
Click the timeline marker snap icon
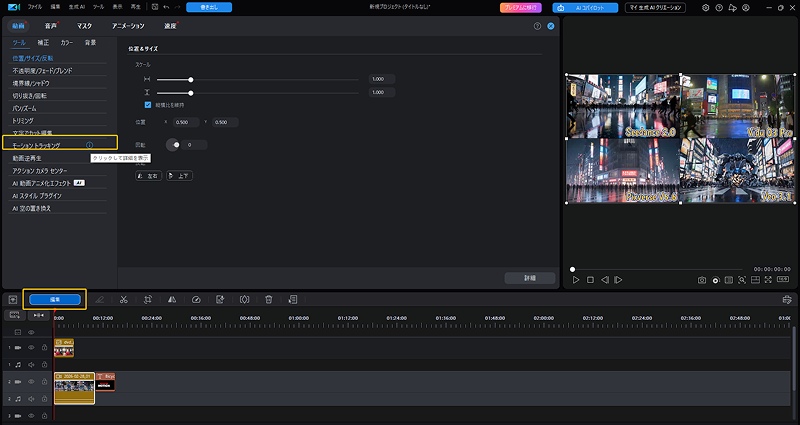pyautogui.click(x=38, y=315)
